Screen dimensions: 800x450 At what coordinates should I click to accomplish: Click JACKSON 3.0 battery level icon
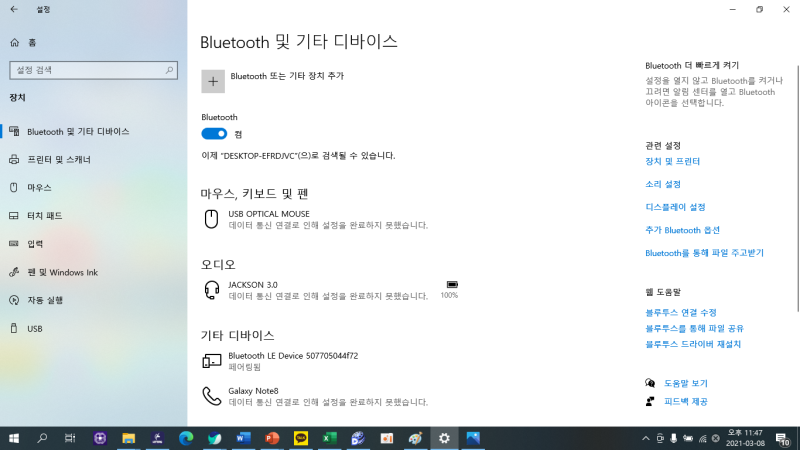point(452,285)
